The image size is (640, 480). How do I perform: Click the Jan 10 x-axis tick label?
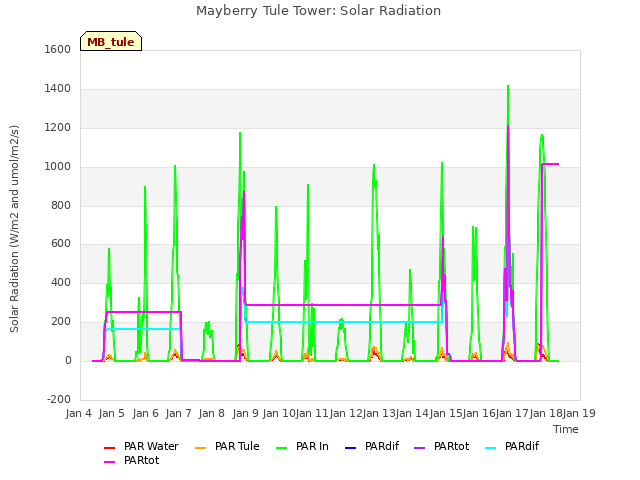[279, 413]
